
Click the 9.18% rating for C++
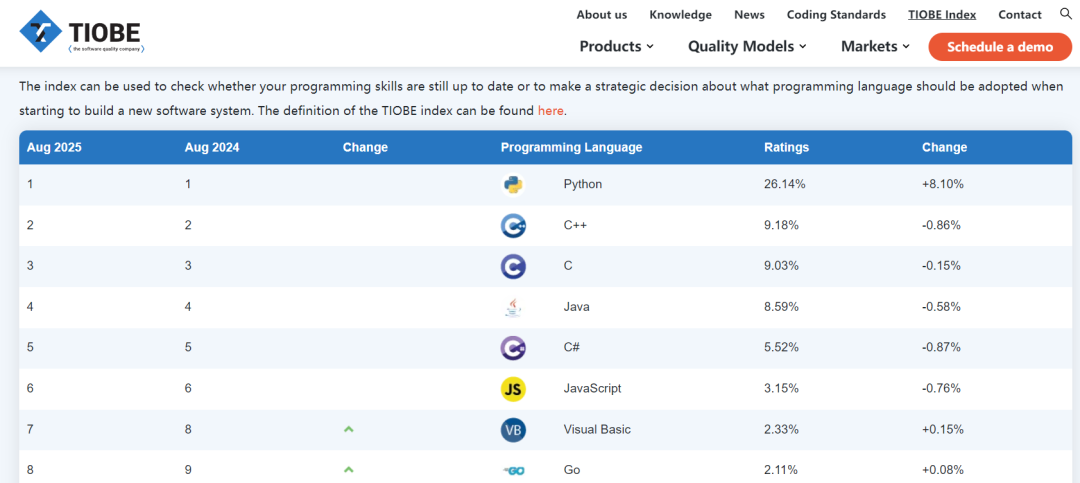(x=782, y=225)
